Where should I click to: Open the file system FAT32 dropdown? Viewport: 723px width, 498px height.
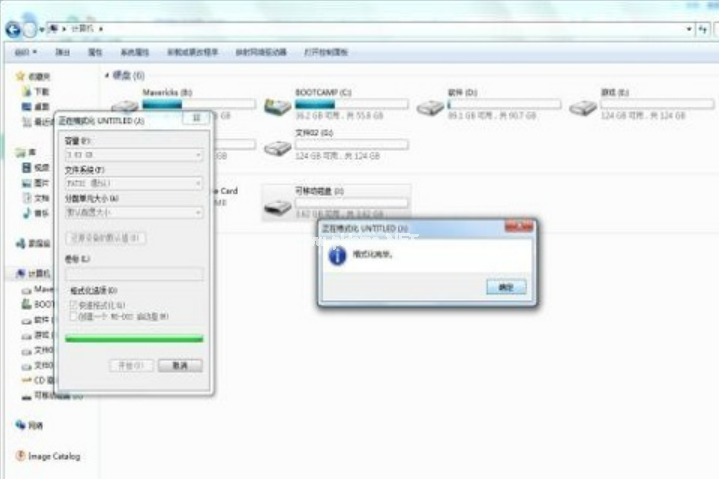point(134,183)
